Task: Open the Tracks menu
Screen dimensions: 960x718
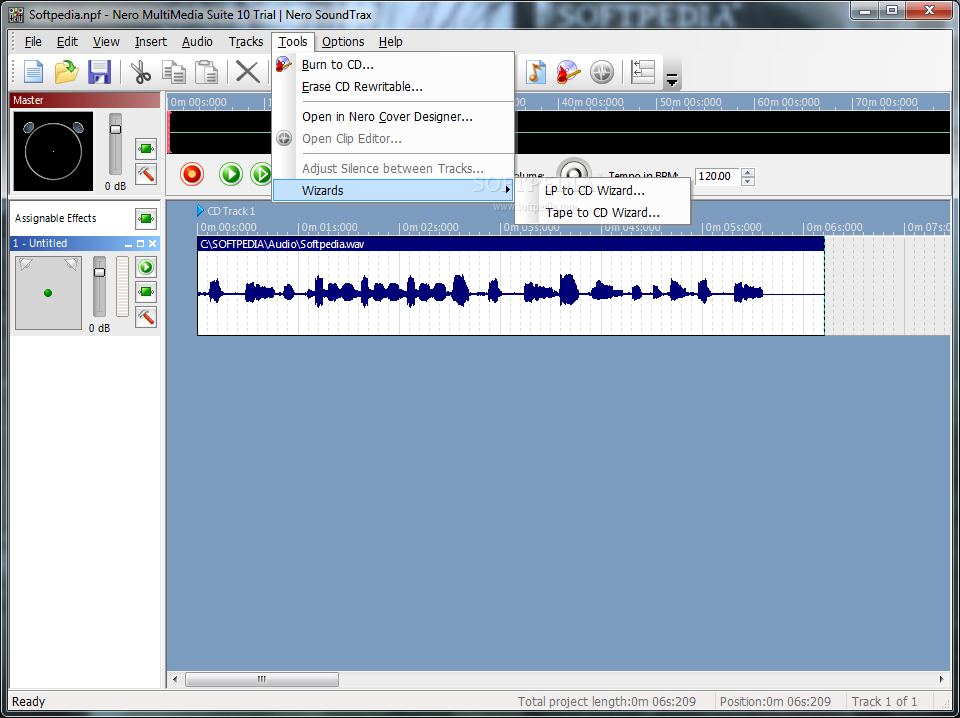Action: click(x=246, y=42)
